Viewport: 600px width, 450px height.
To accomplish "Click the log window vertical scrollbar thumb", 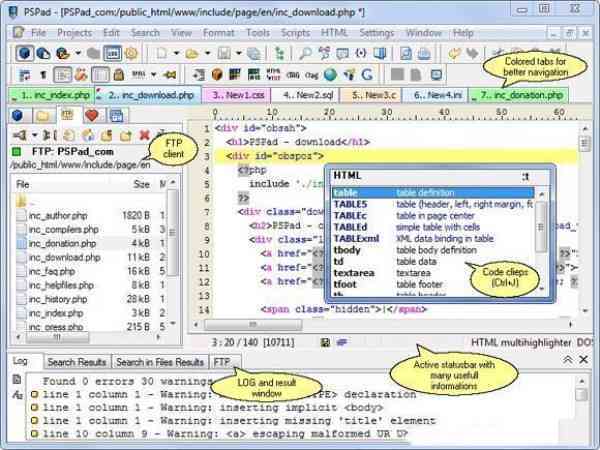I will 581,394.
